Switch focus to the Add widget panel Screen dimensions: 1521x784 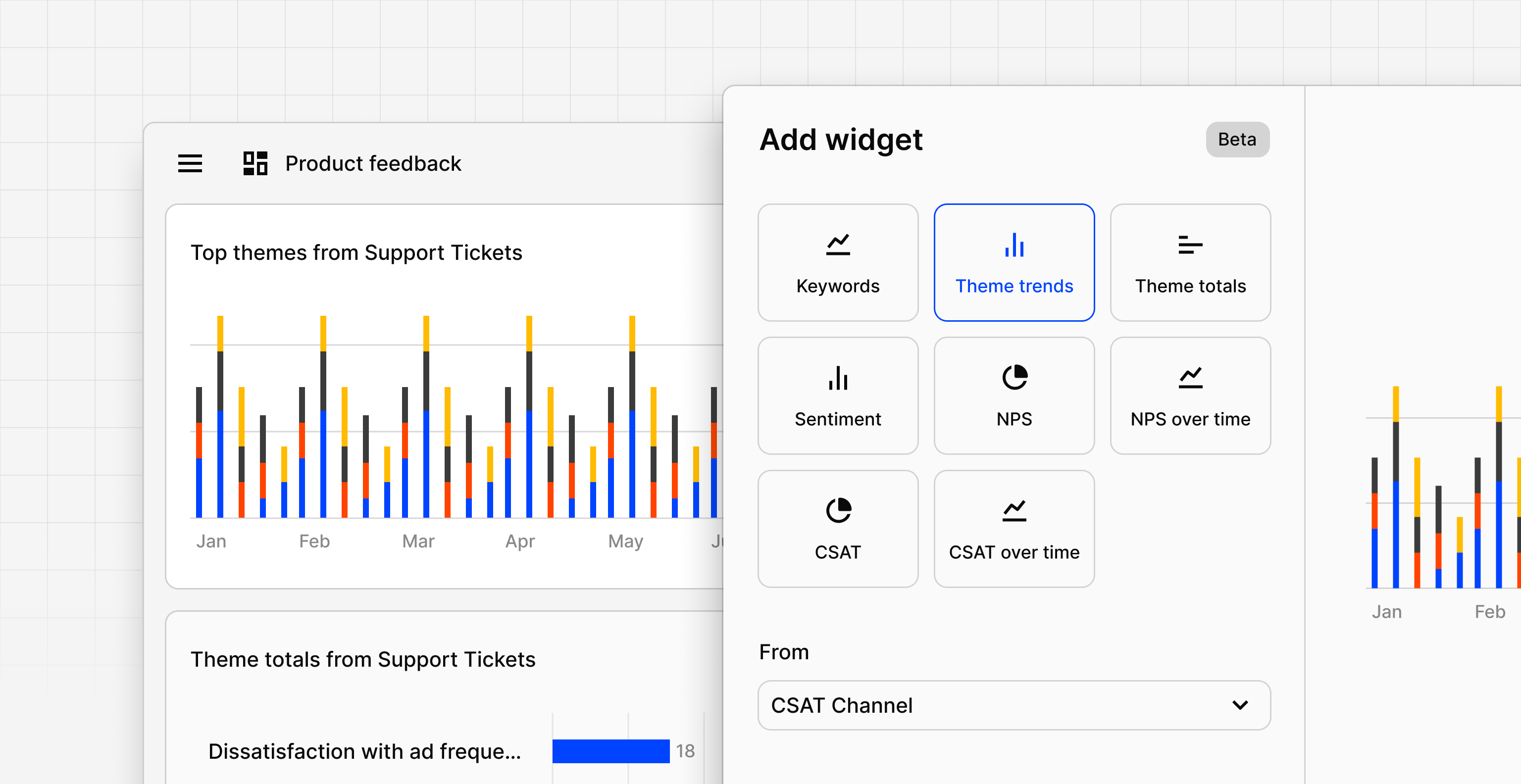click(840, 139)
